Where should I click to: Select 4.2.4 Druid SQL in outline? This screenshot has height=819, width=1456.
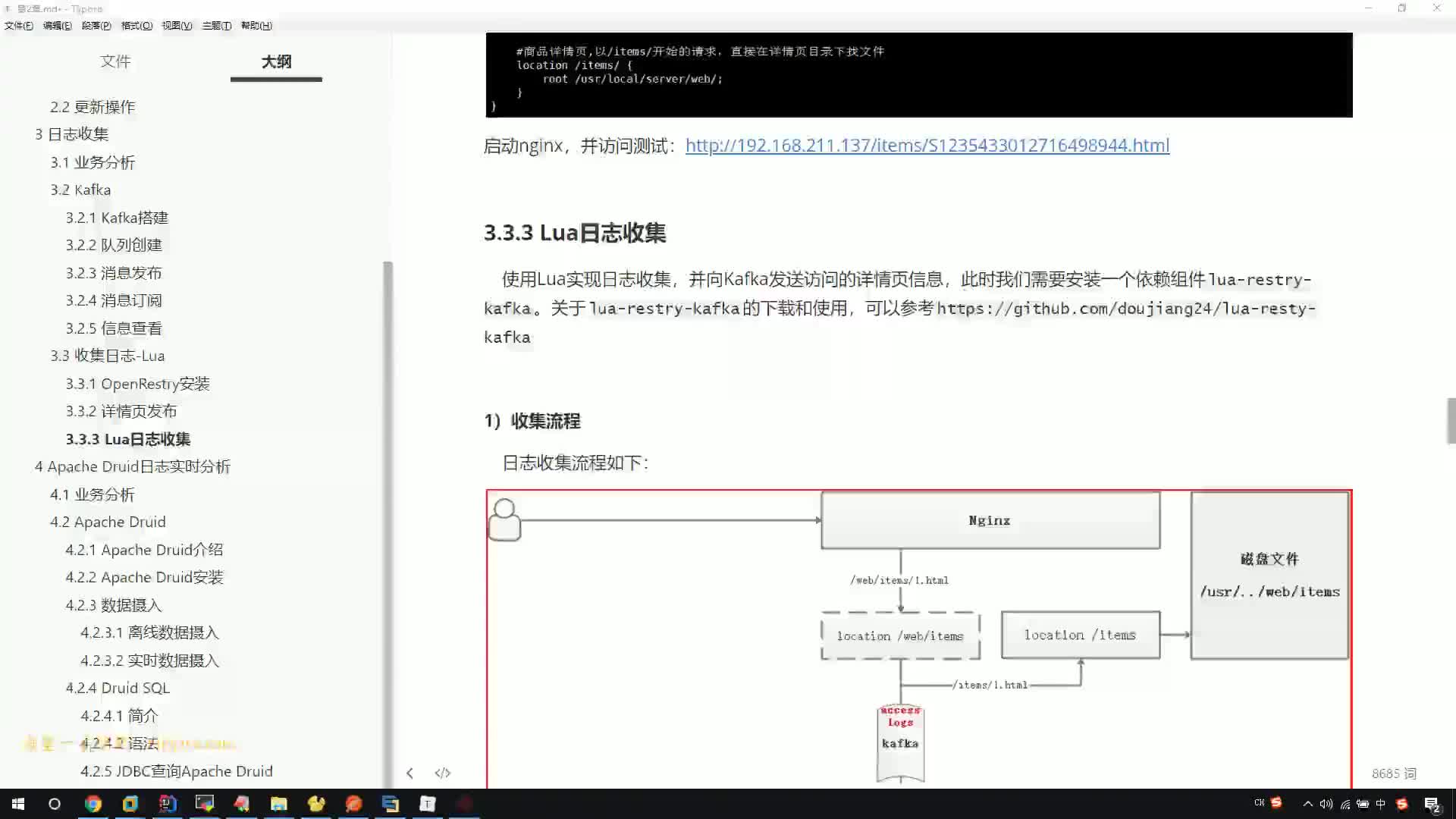(x=118, y=688)
